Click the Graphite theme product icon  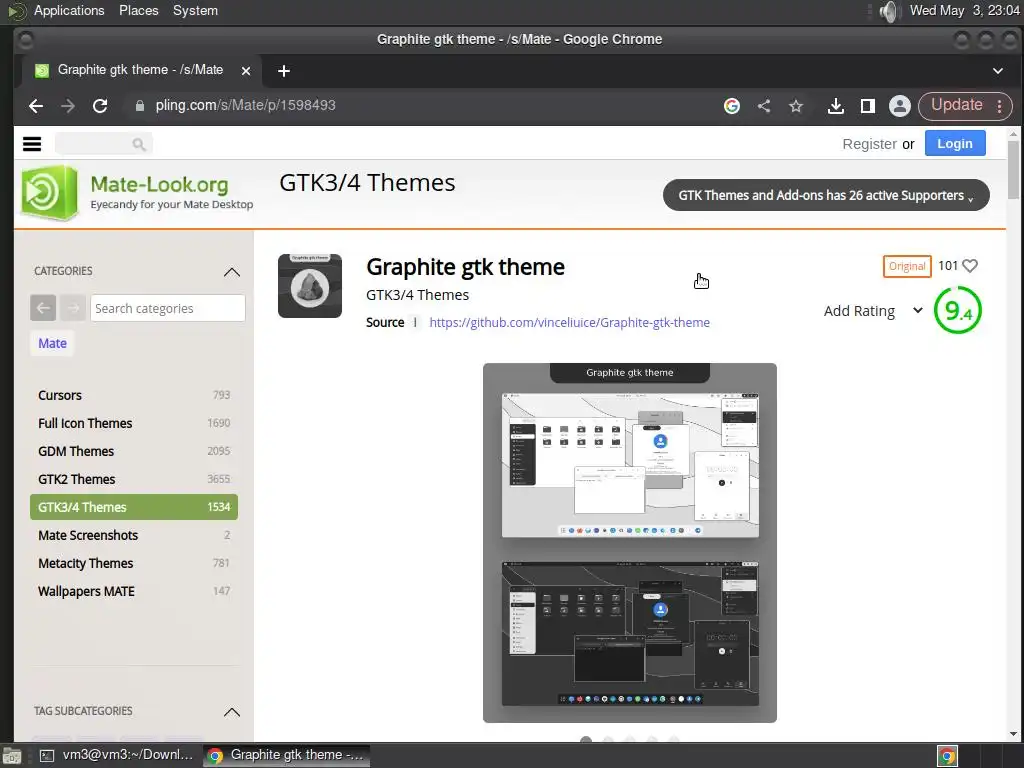tap(310, 286)
